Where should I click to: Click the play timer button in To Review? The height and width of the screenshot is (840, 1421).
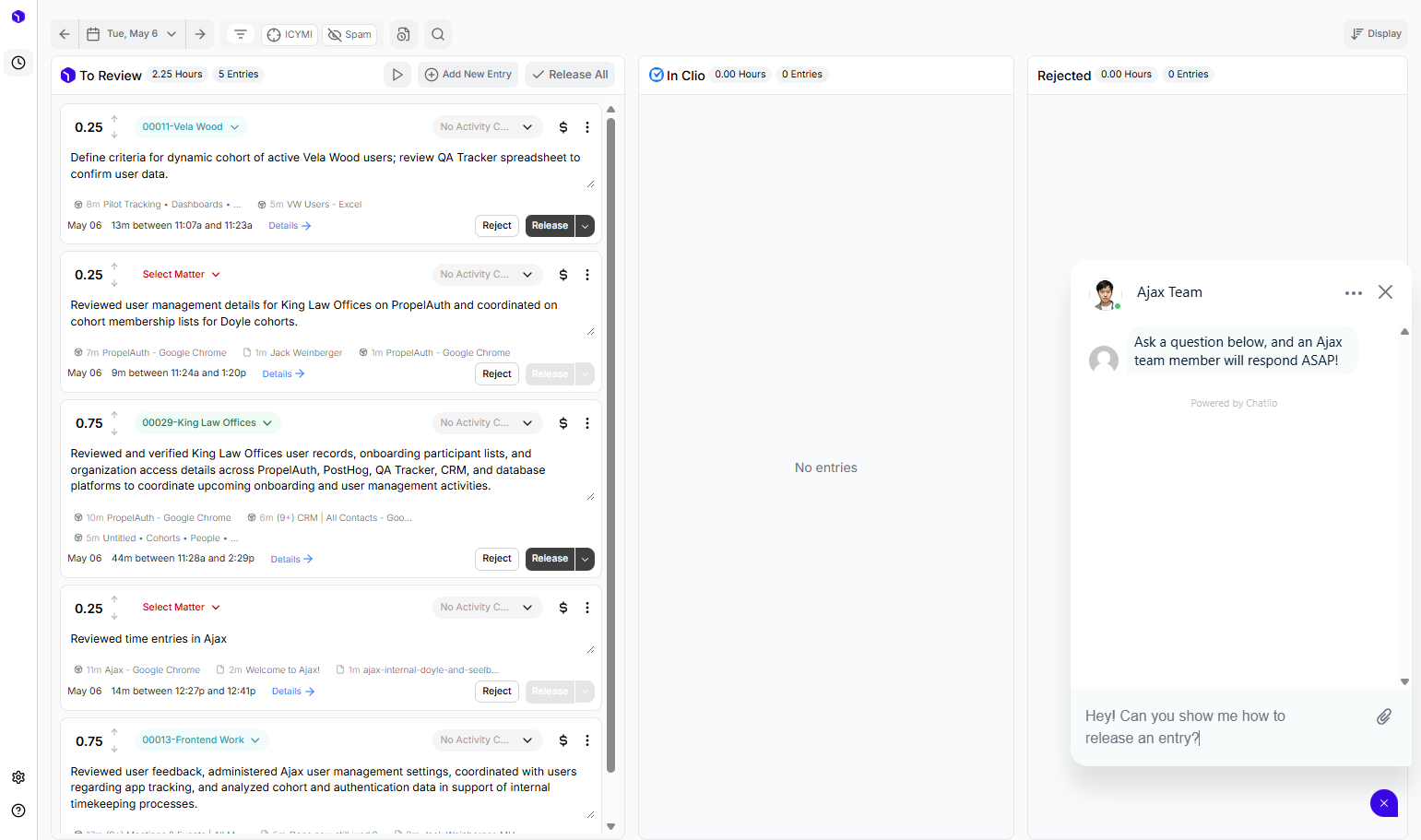pos(397,75)
